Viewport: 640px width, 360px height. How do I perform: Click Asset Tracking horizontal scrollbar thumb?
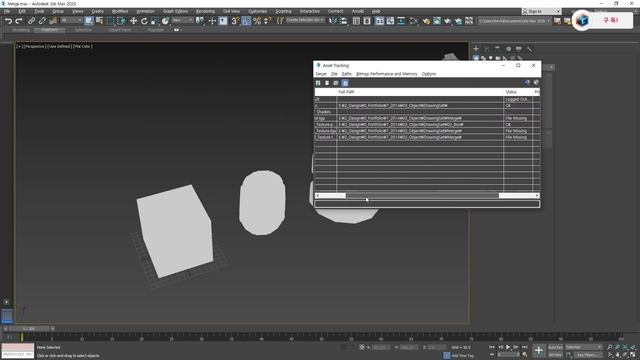point(422,196)
